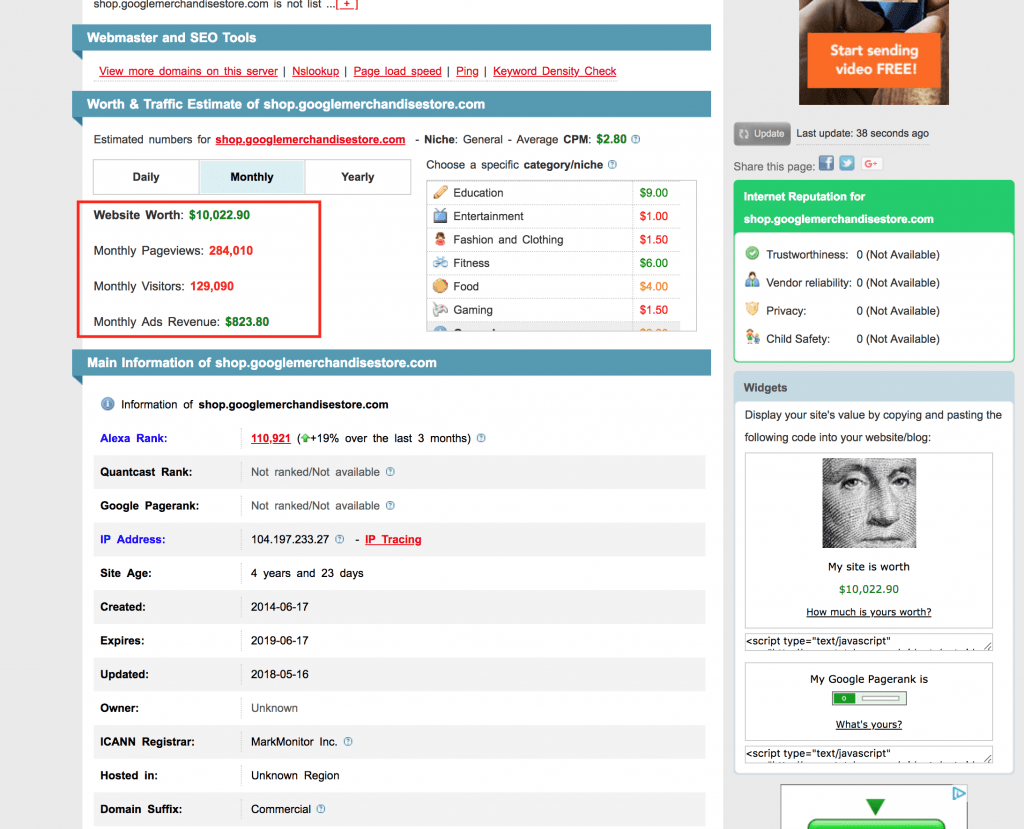Screen dimensions: 1024x829
Task: Click the Page load speed link
Action: pyautogui.click(x=397, y=71)
